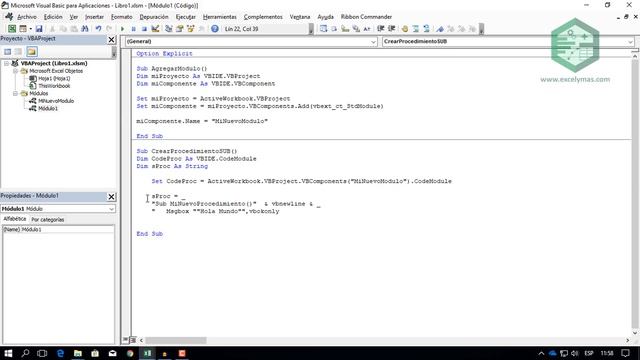This screenshot has width=640, height=360.
Task: Open the Project Explorer toolbar icon
Action: pyautogui.click(x=169, y=29)
